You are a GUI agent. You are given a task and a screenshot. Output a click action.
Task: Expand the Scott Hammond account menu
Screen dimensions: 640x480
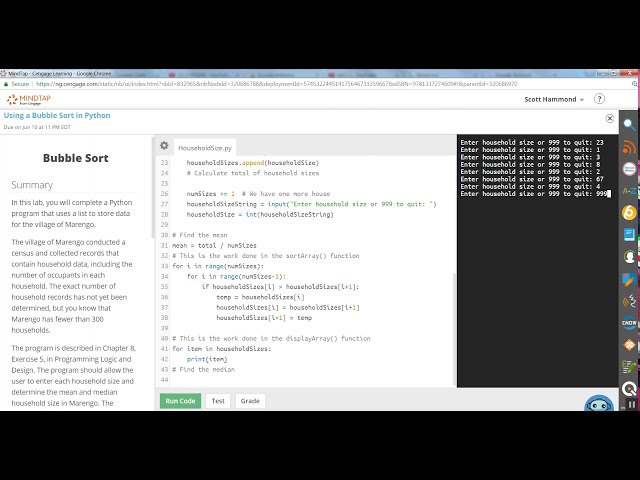[x=554, y=99]
